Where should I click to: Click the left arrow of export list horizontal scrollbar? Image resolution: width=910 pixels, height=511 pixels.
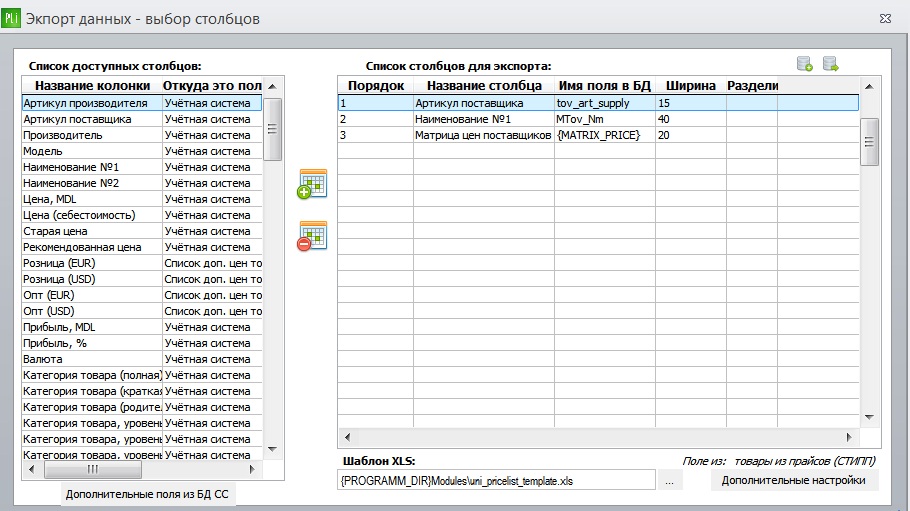(x=348, y=437)
